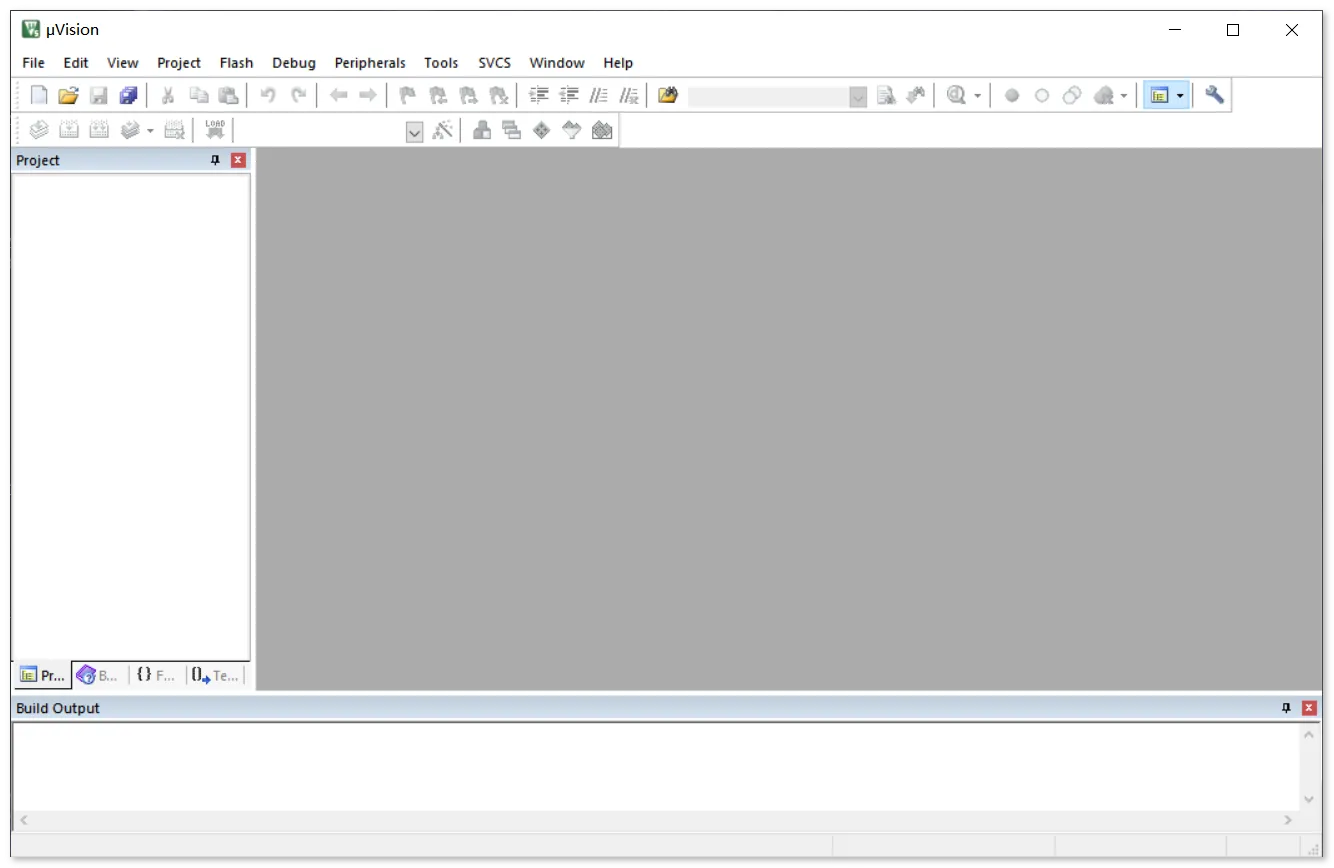Navigate backwards with the left arrow icon
Viewport: 1334px width, 868px height.
pos(339,95)
